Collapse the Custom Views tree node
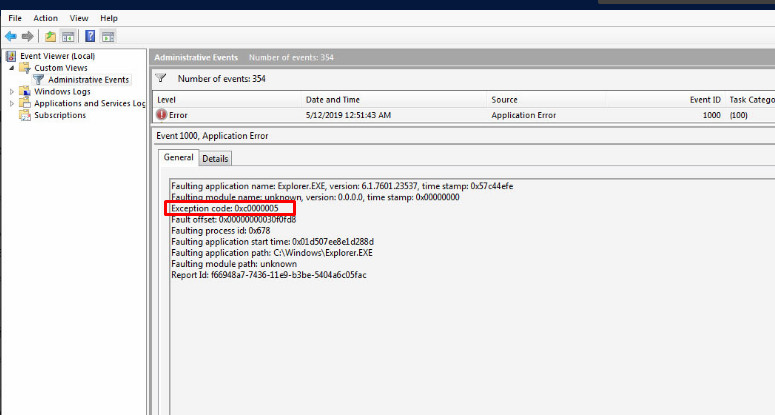Image resolution: width=775 pixels, height=415 pixels. 12,68
